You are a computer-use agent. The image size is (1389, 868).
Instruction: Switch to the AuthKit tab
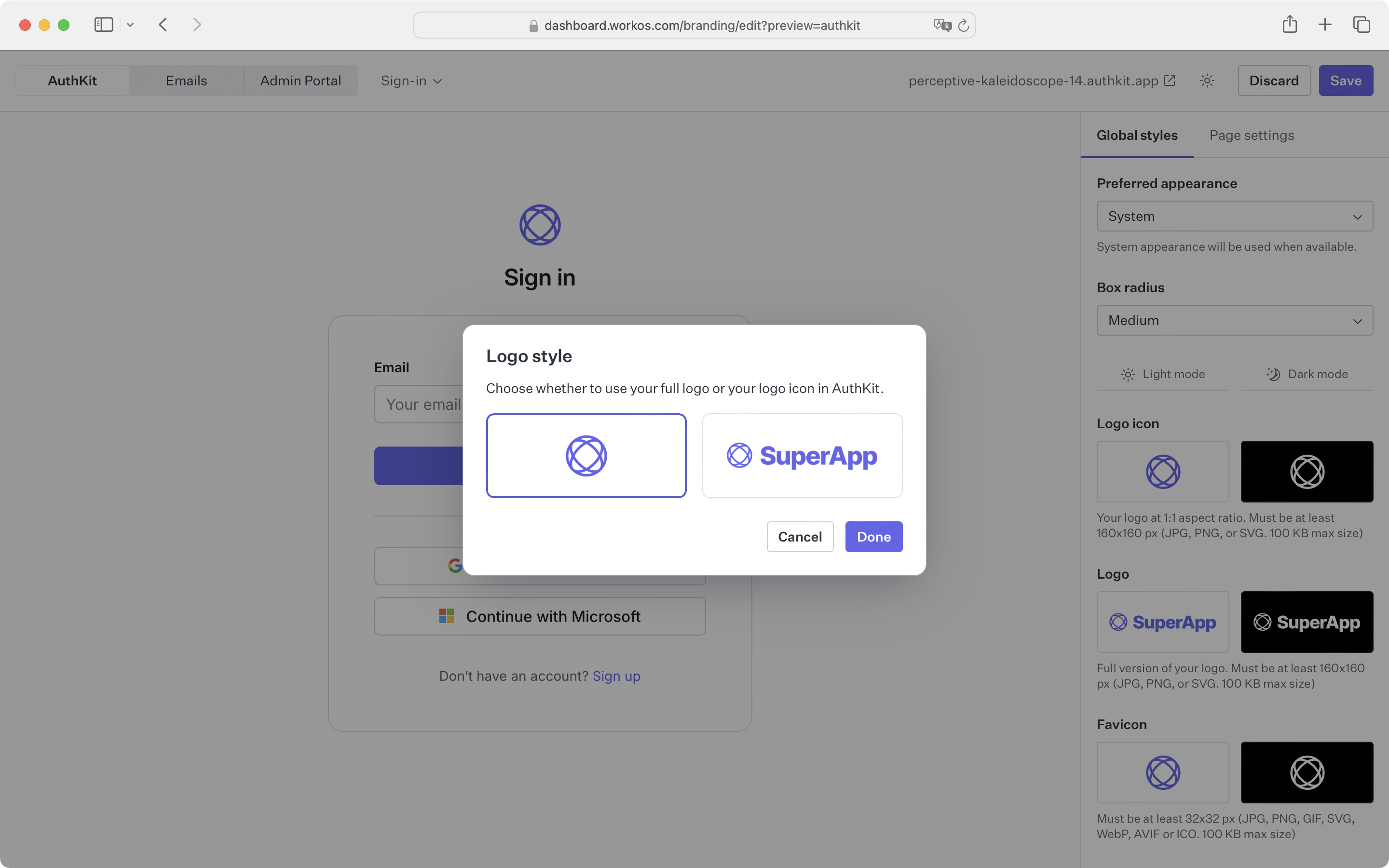coord(72,81)
